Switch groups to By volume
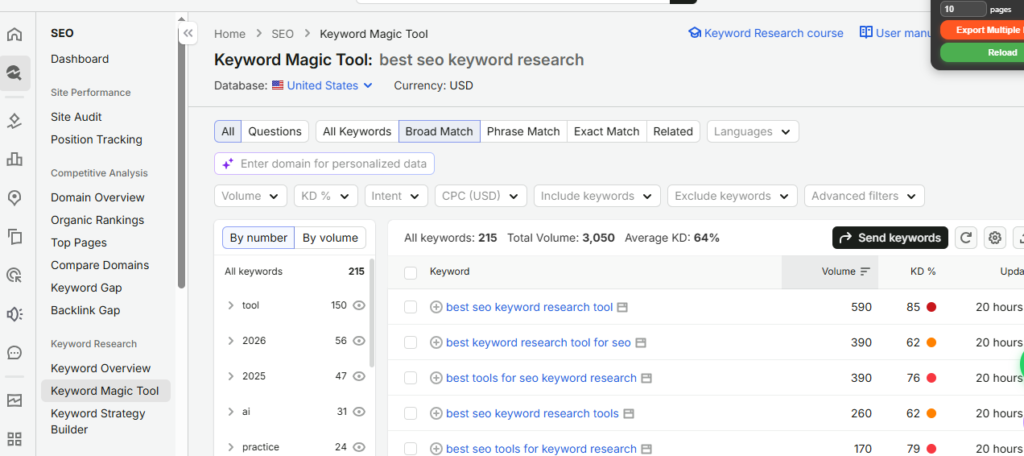The image size is (1024, 456). 330,238
